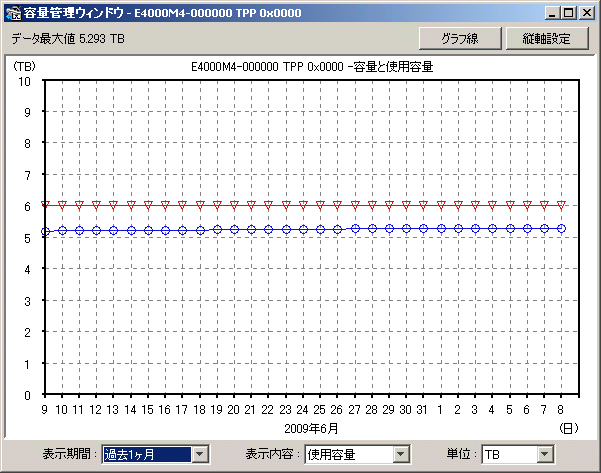Image resolution: width=601 pixels, height=473 pixels.
Task: Click the x-axis day label 19
Action: (x=217, y=410)
